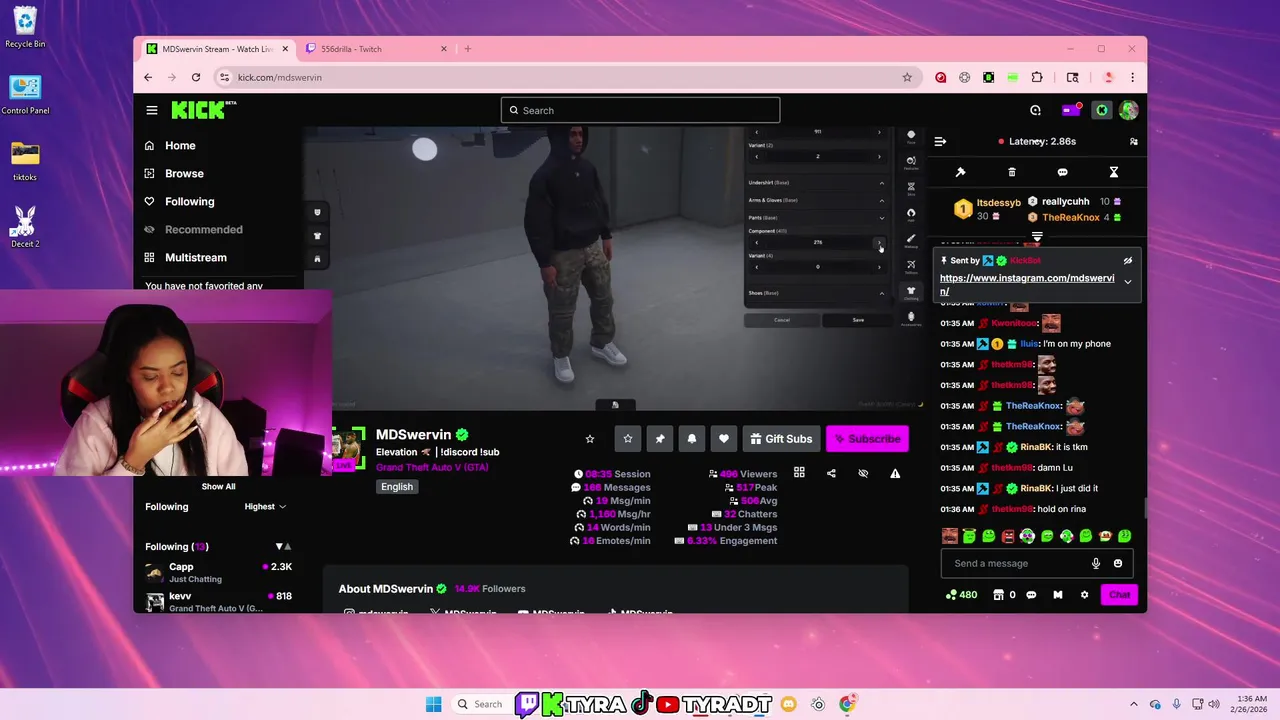
Task: Click the English language tag
Action: pos(397,486)
